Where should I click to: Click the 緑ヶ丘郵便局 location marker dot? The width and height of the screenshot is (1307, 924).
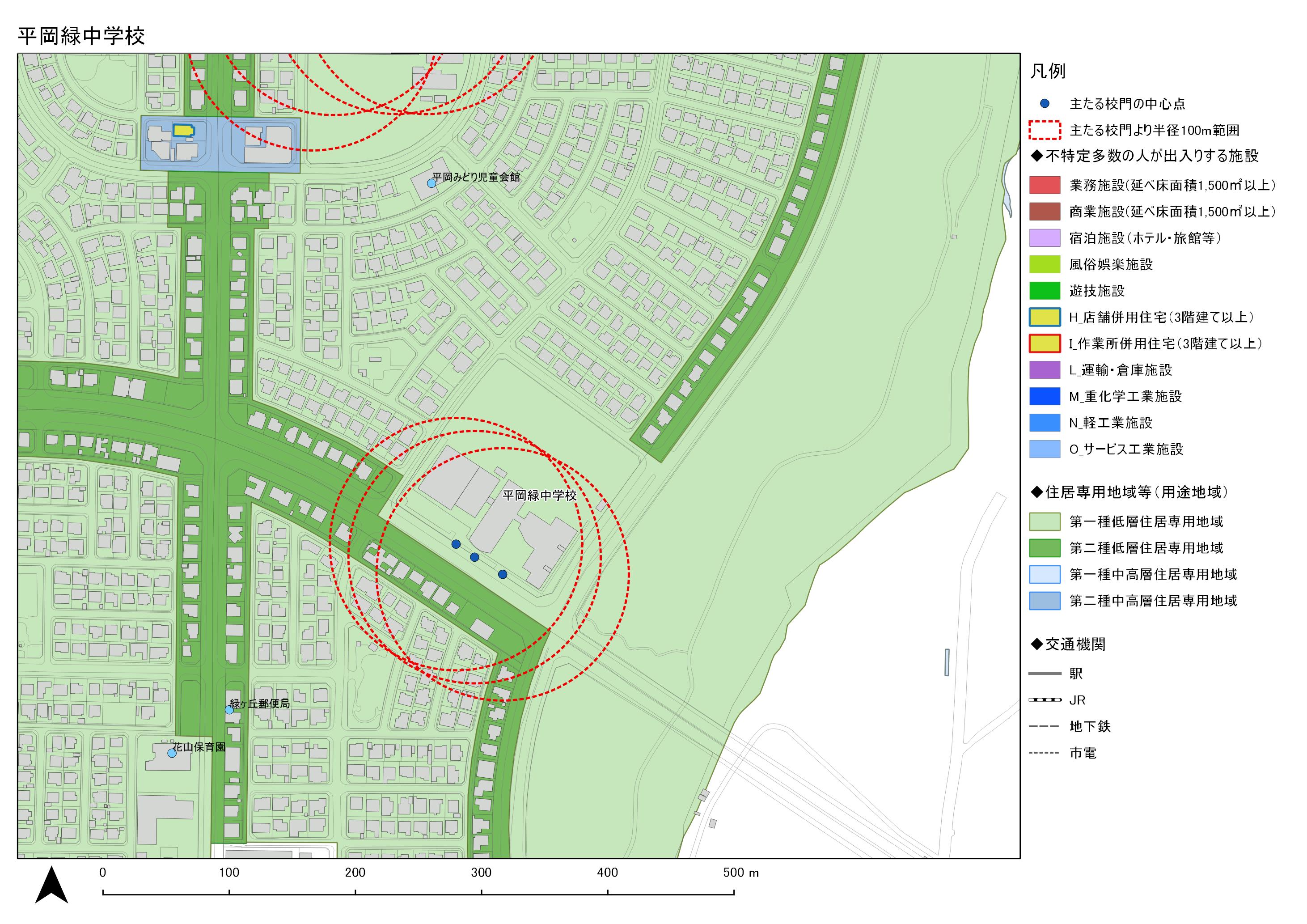(229, 710)
